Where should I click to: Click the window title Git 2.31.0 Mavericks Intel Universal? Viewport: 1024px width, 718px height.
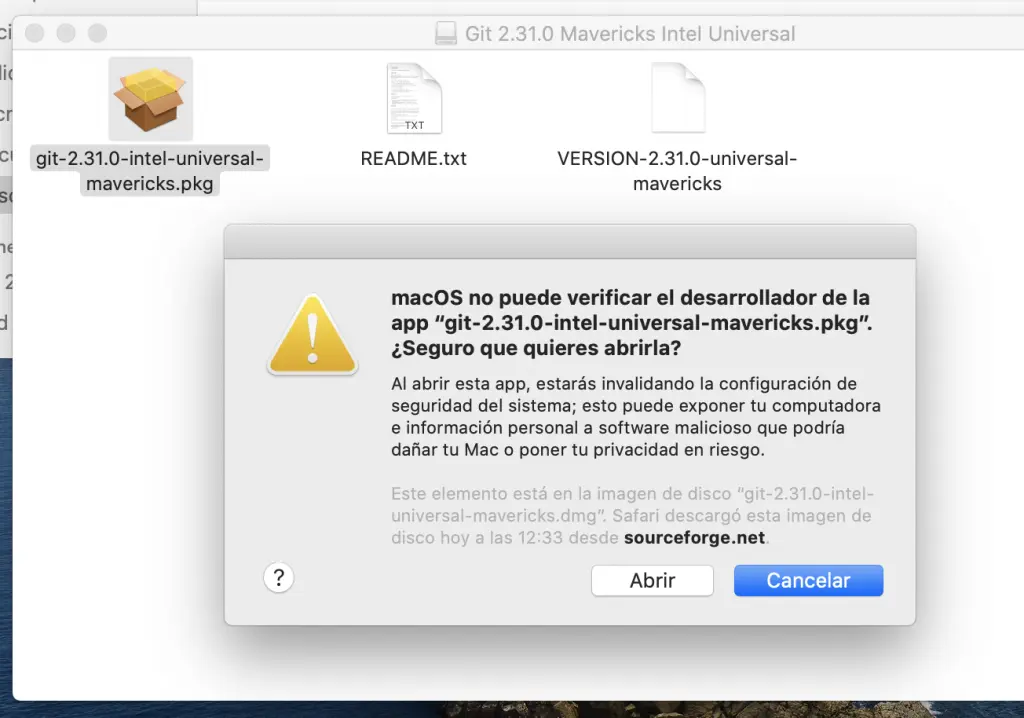(x=630, y=33)
